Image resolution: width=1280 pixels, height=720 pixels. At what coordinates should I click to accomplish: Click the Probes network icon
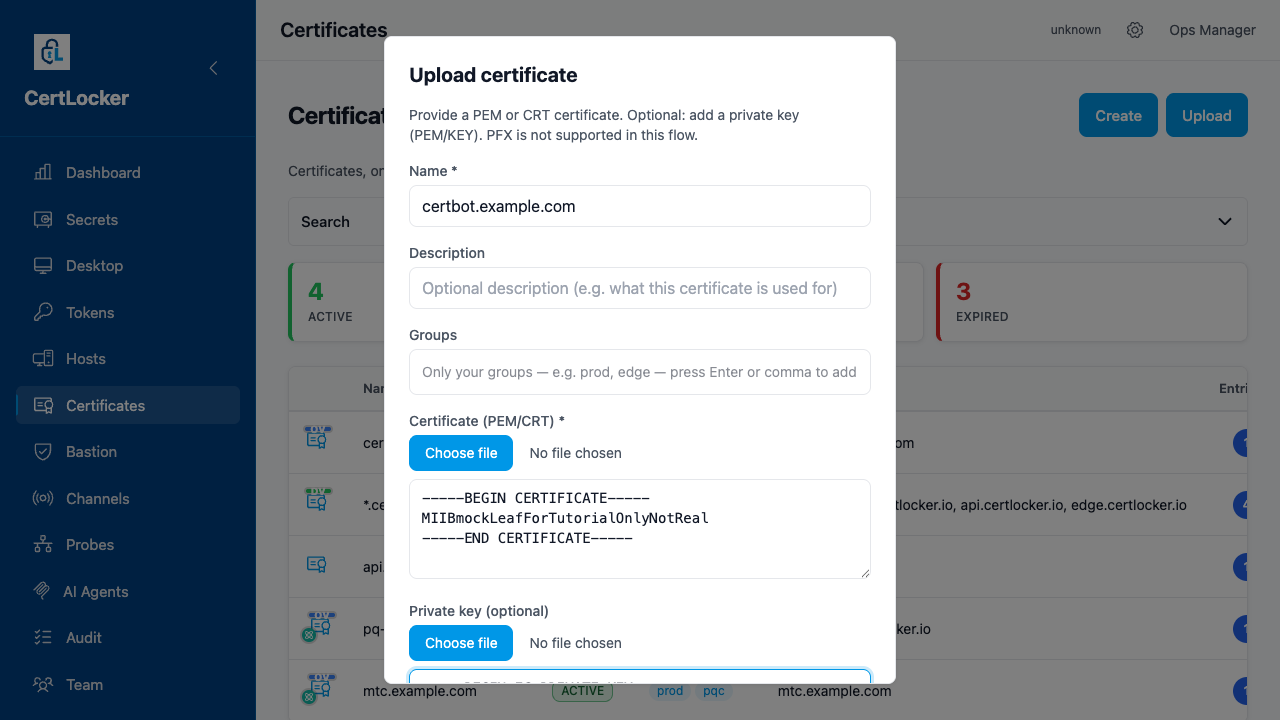pos(43,545)
